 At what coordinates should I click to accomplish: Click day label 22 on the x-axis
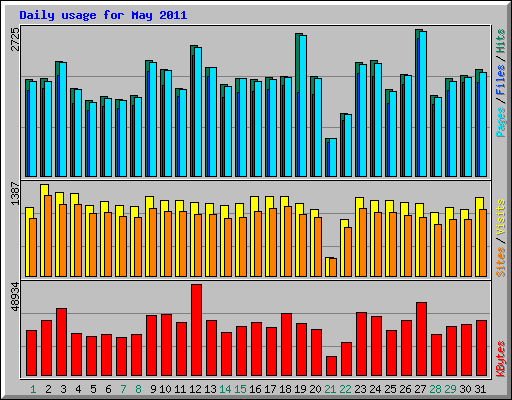345,389
